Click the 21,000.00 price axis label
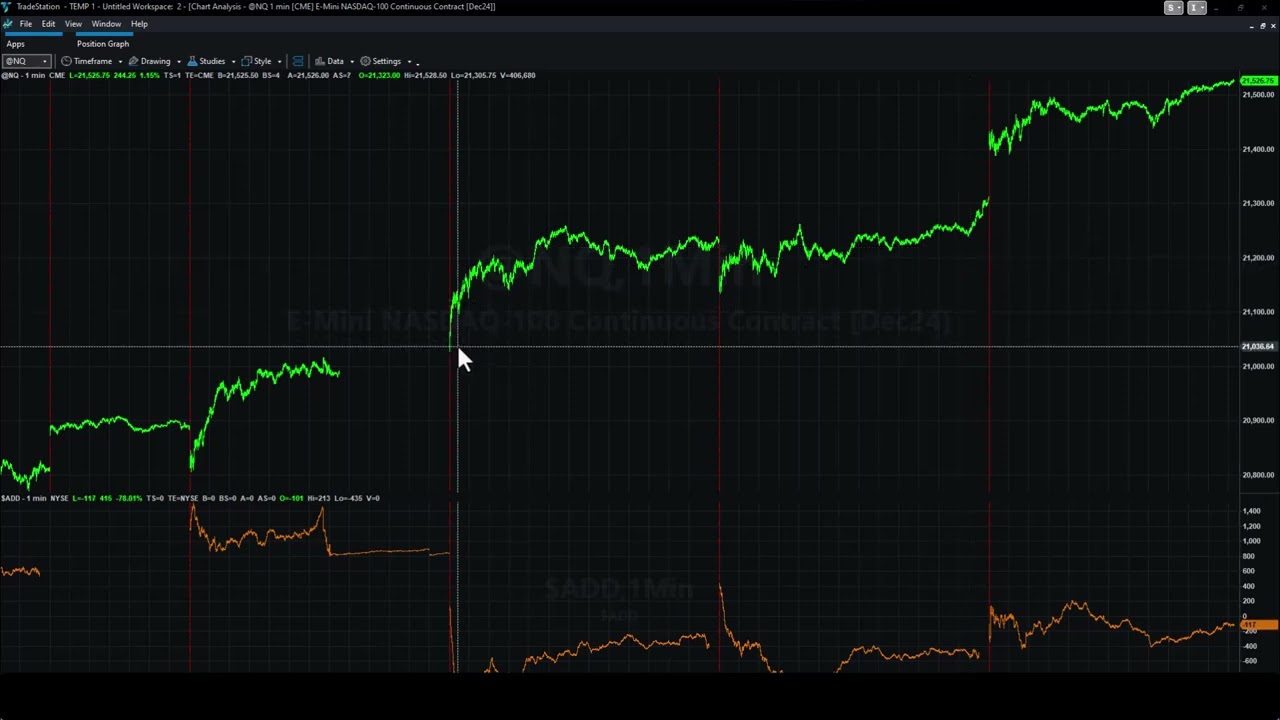The width and height of the screenshot is (1280, 720). coord(1258,366)
